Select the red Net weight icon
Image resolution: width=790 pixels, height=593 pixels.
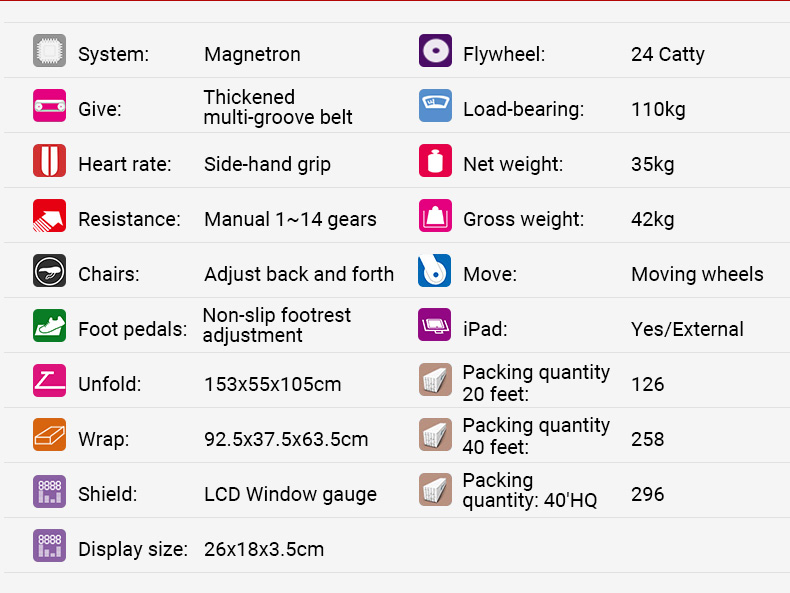coord(435,160)
